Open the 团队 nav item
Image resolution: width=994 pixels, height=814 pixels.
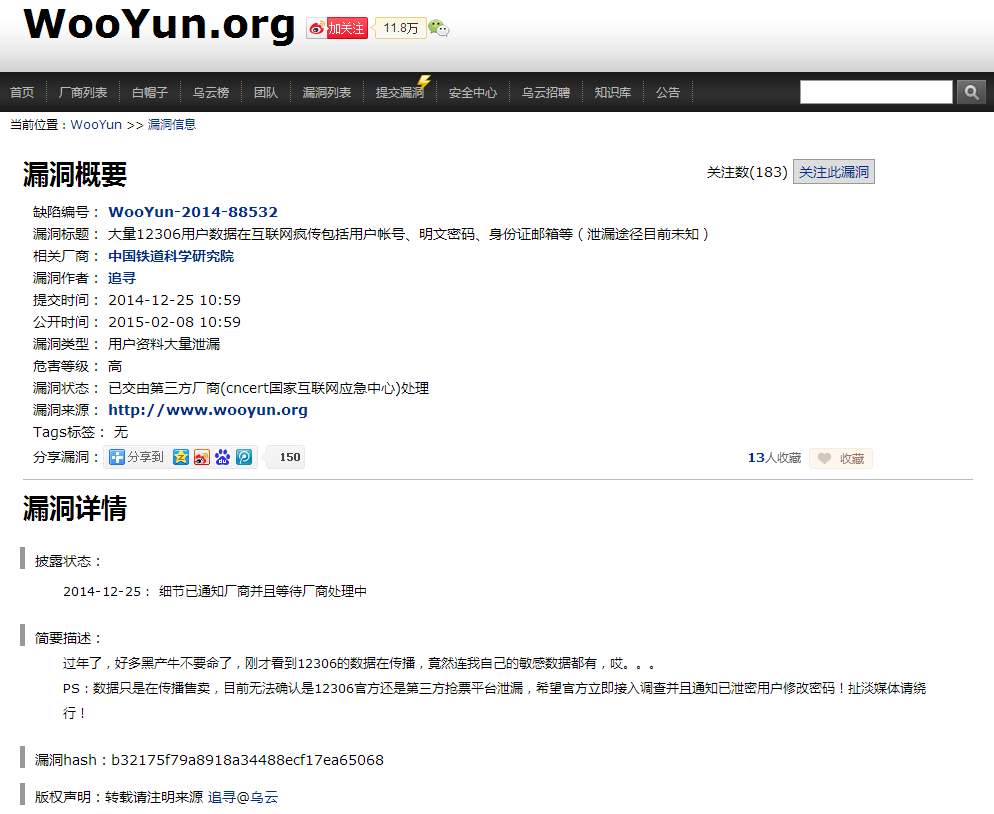(266, 93)
